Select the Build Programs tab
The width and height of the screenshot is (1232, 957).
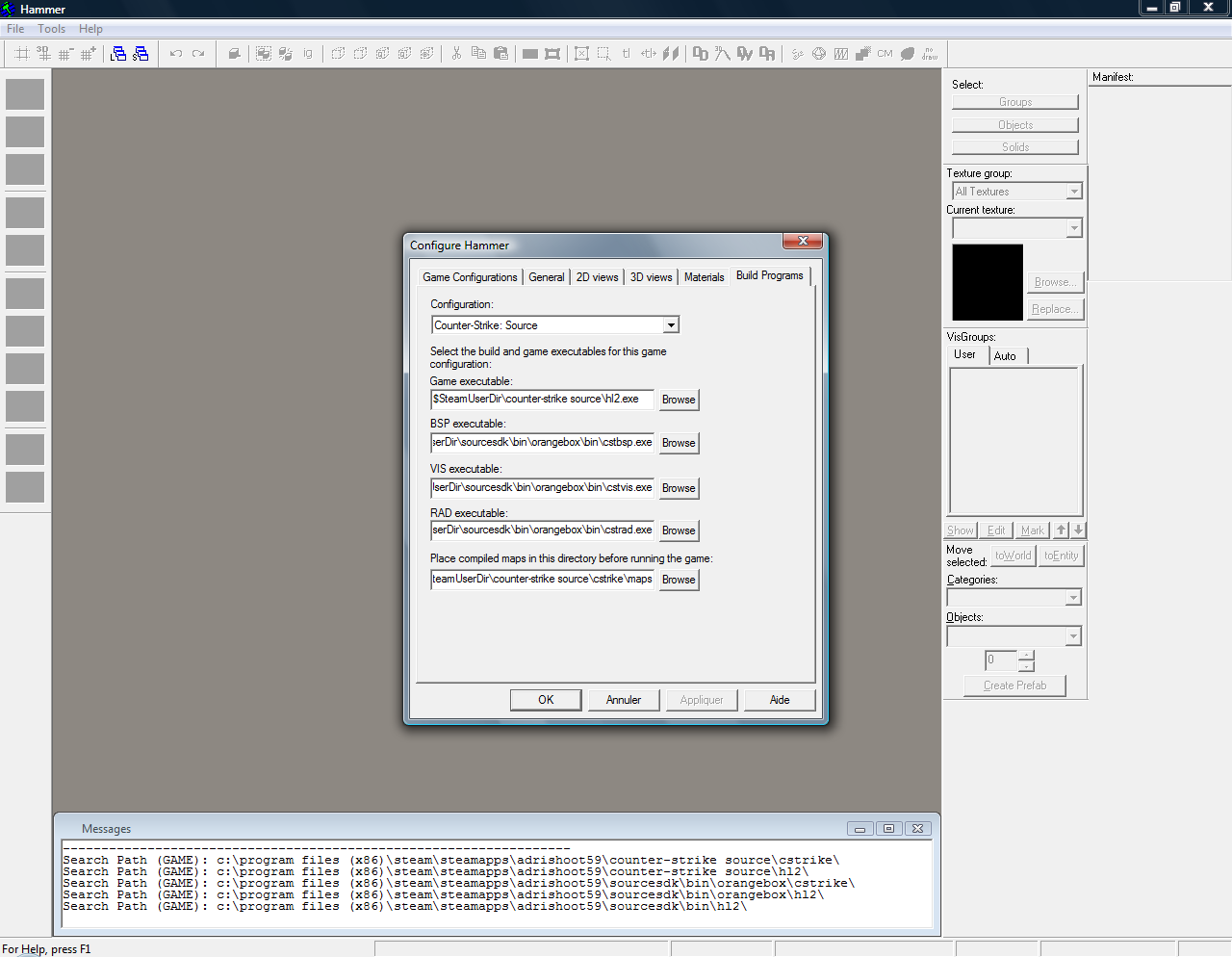[770, 275]
